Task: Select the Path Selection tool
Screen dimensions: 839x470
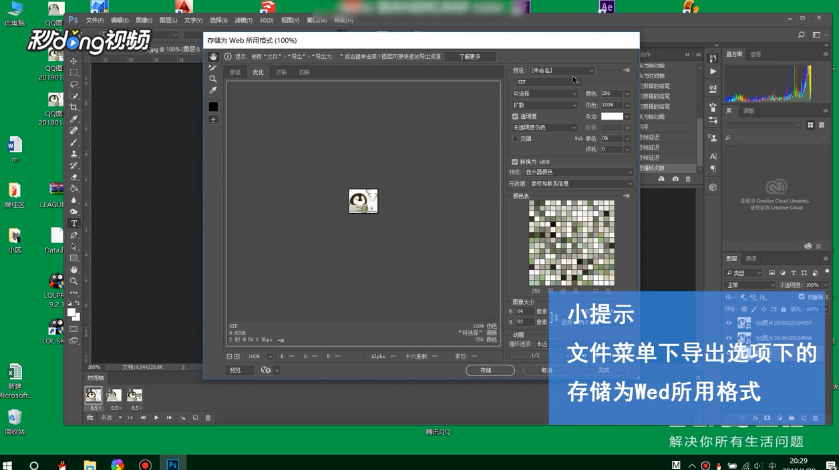Action: [74, 247]
